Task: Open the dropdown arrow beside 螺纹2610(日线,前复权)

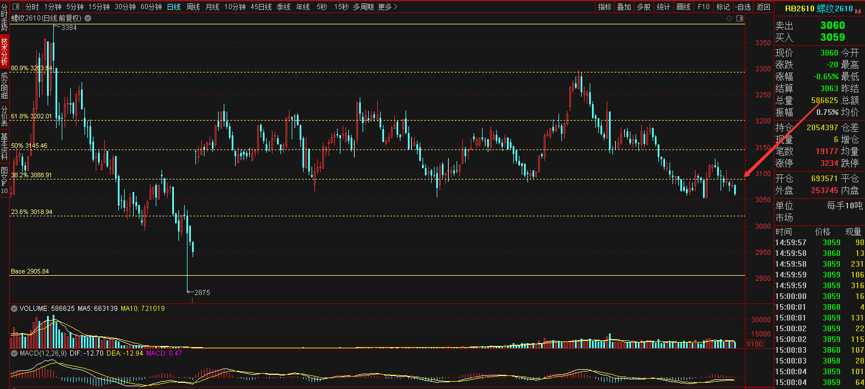Action: click(88, 18)
